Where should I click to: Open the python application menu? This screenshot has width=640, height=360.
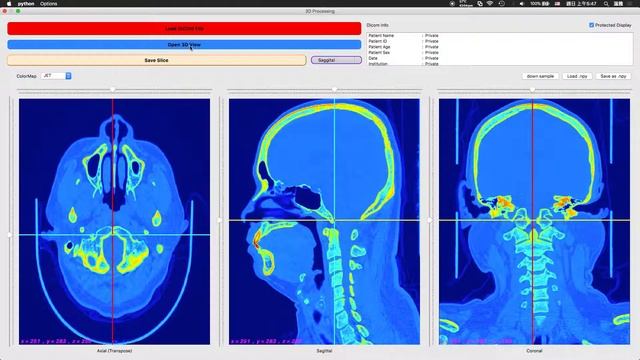(26, 4)
